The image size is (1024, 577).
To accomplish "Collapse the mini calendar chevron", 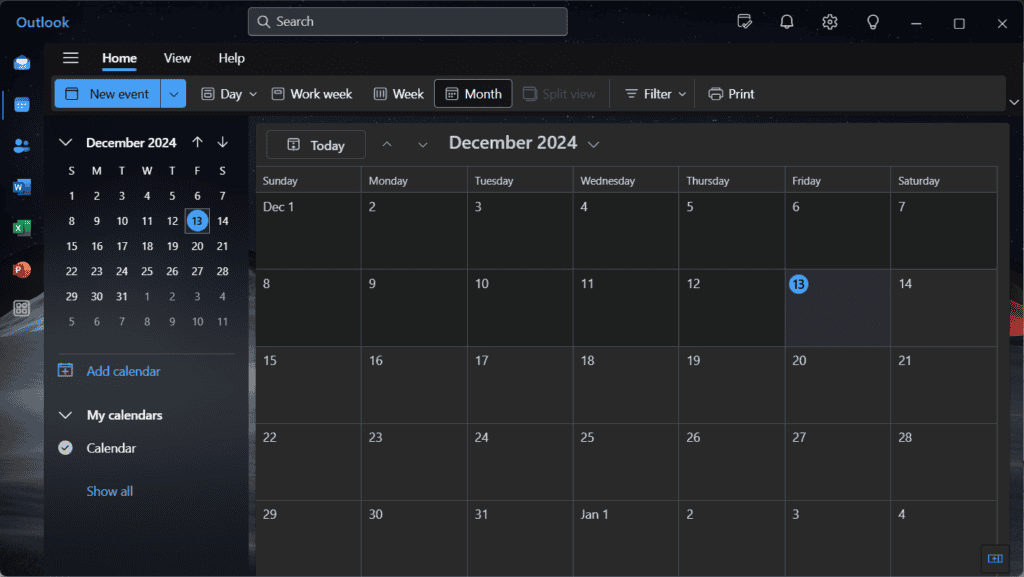I will [65, 142].
